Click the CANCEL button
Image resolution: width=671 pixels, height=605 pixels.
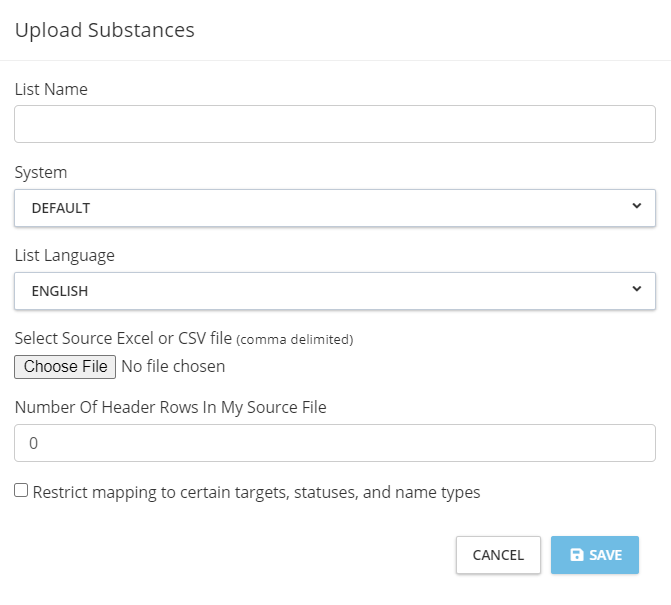pos(498,555)
